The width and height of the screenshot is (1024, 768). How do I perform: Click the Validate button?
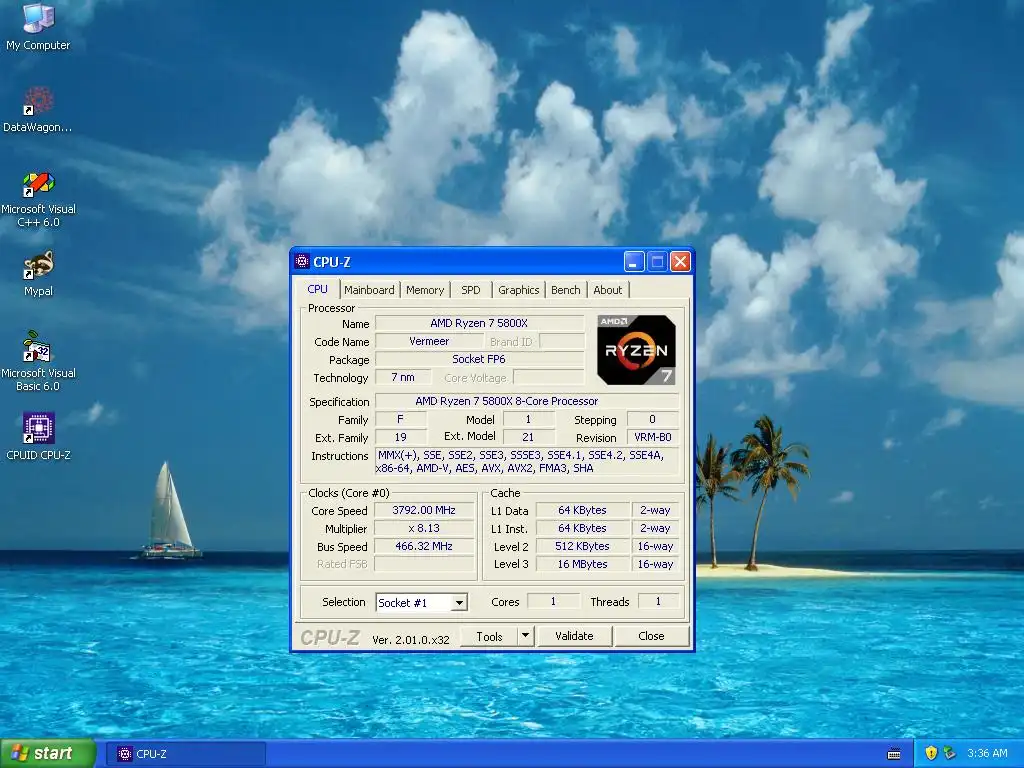click(574, 636)
